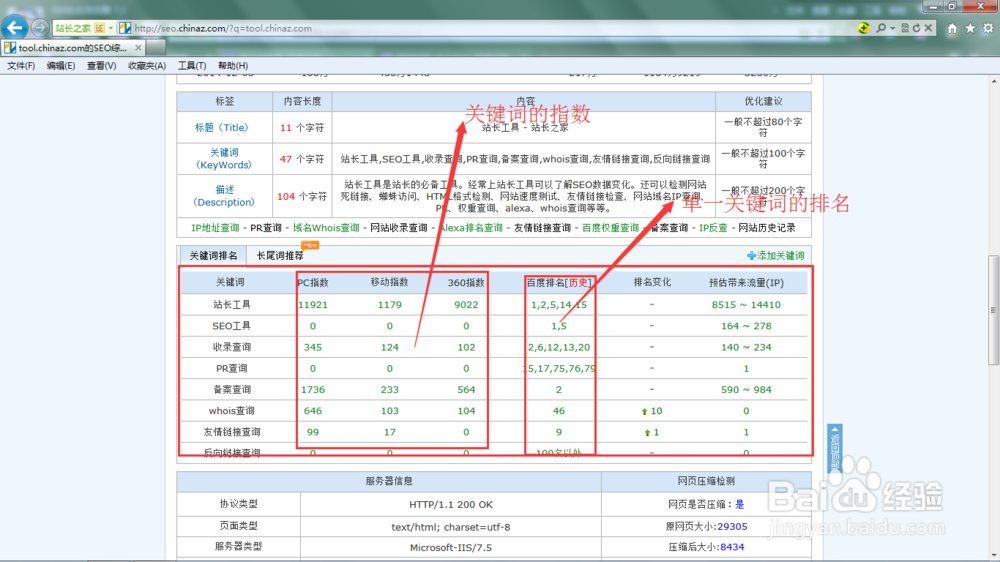Click the browser Forward arrow button
This screenshot has height=562, width=1000.
(40, 28)
